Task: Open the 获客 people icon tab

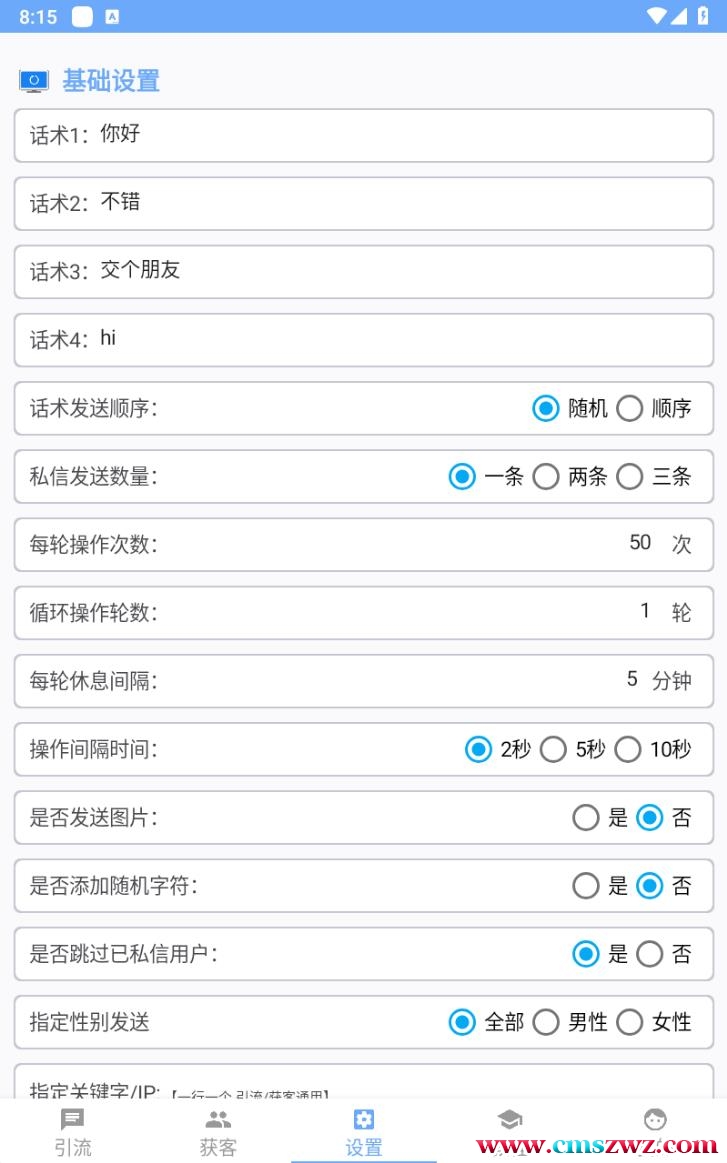Action: click(218, 1120)
